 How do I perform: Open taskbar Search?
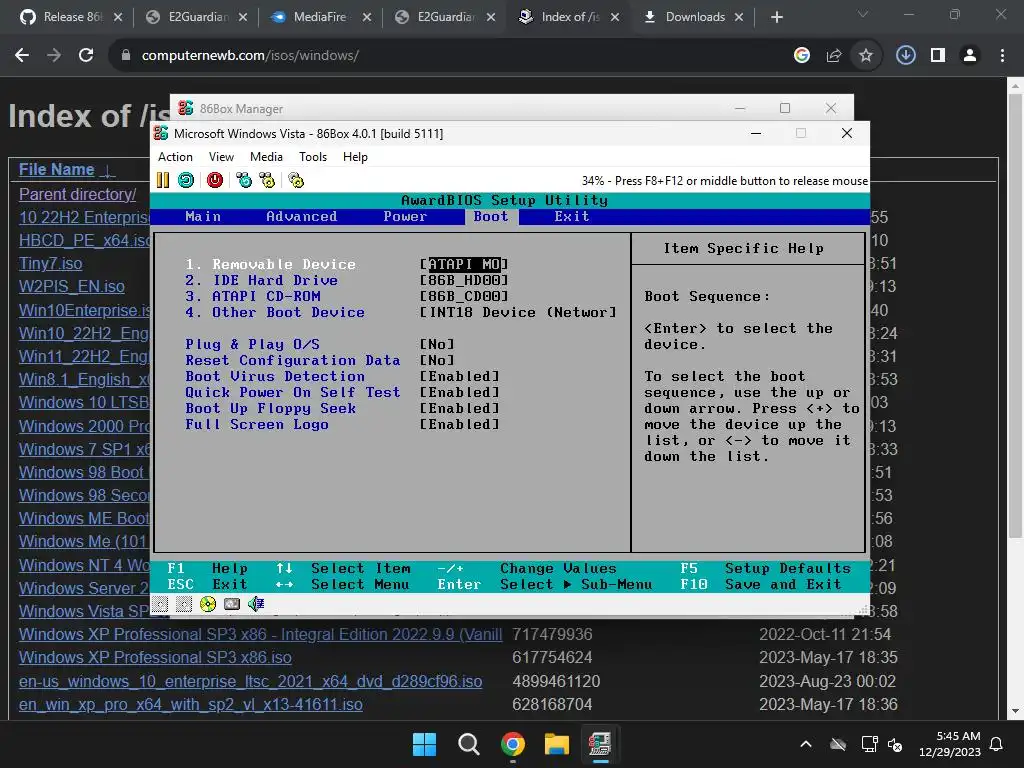tap(468, 744)
